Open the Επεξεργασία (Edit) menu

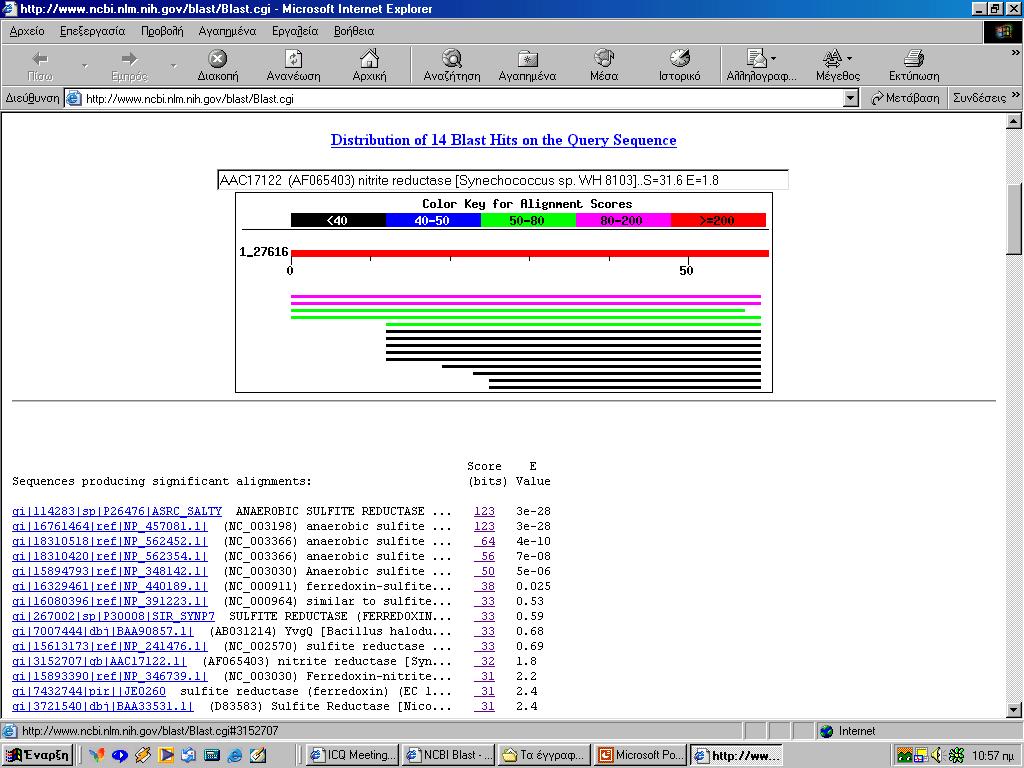(92, 31)
